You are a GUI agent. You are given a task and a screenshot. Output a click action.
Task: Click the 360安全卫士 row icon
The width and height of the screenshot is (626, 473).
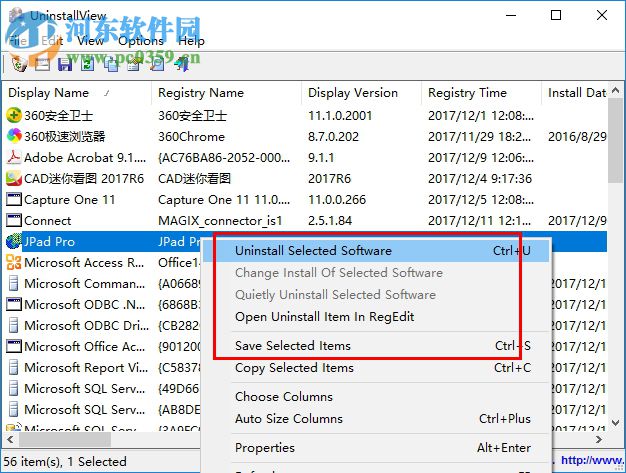(x=14, y=115)
